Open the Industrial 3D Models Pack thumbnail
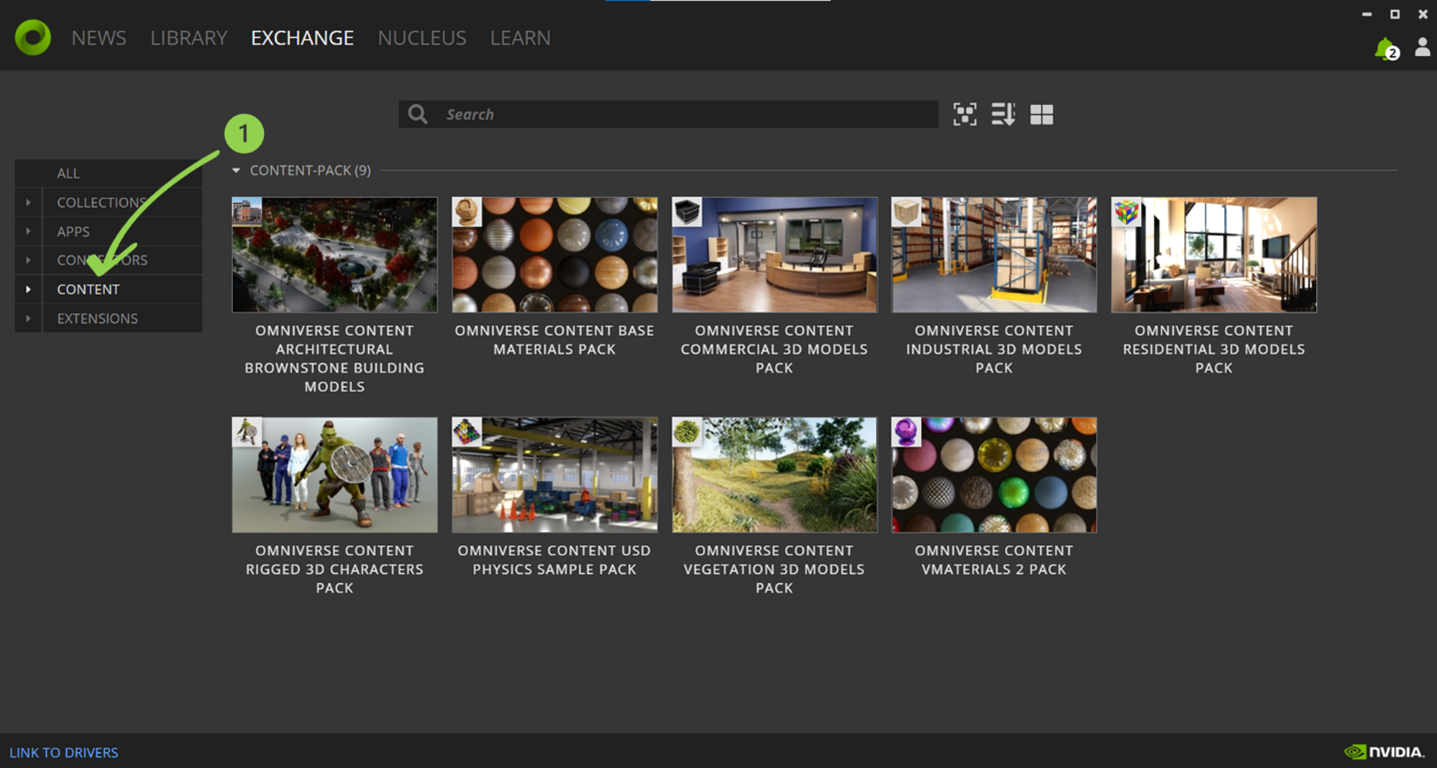This screenshot has height=768, width=1437. 995,255
